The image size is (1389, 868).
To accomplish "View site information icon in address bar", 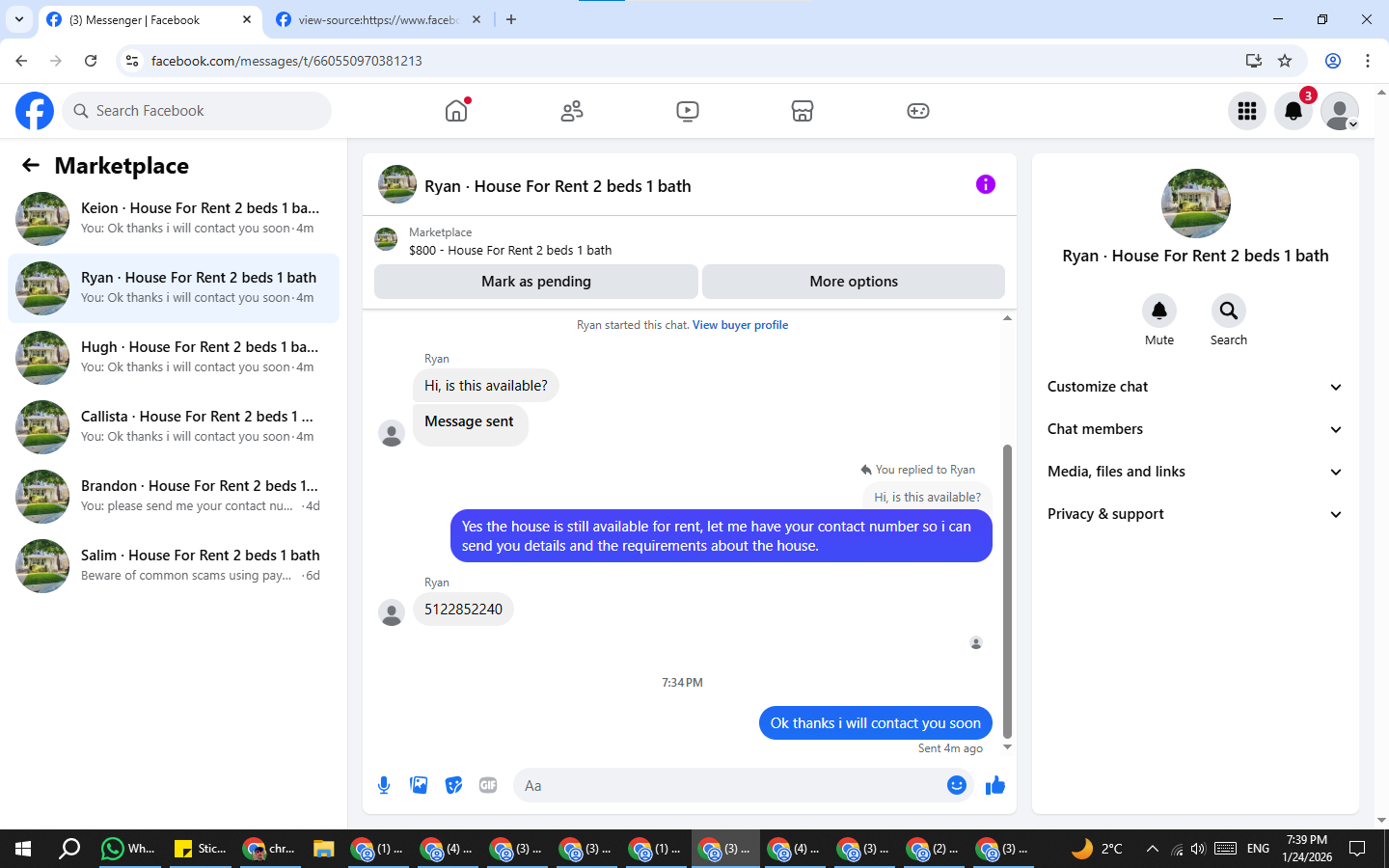I will [132, 61].
